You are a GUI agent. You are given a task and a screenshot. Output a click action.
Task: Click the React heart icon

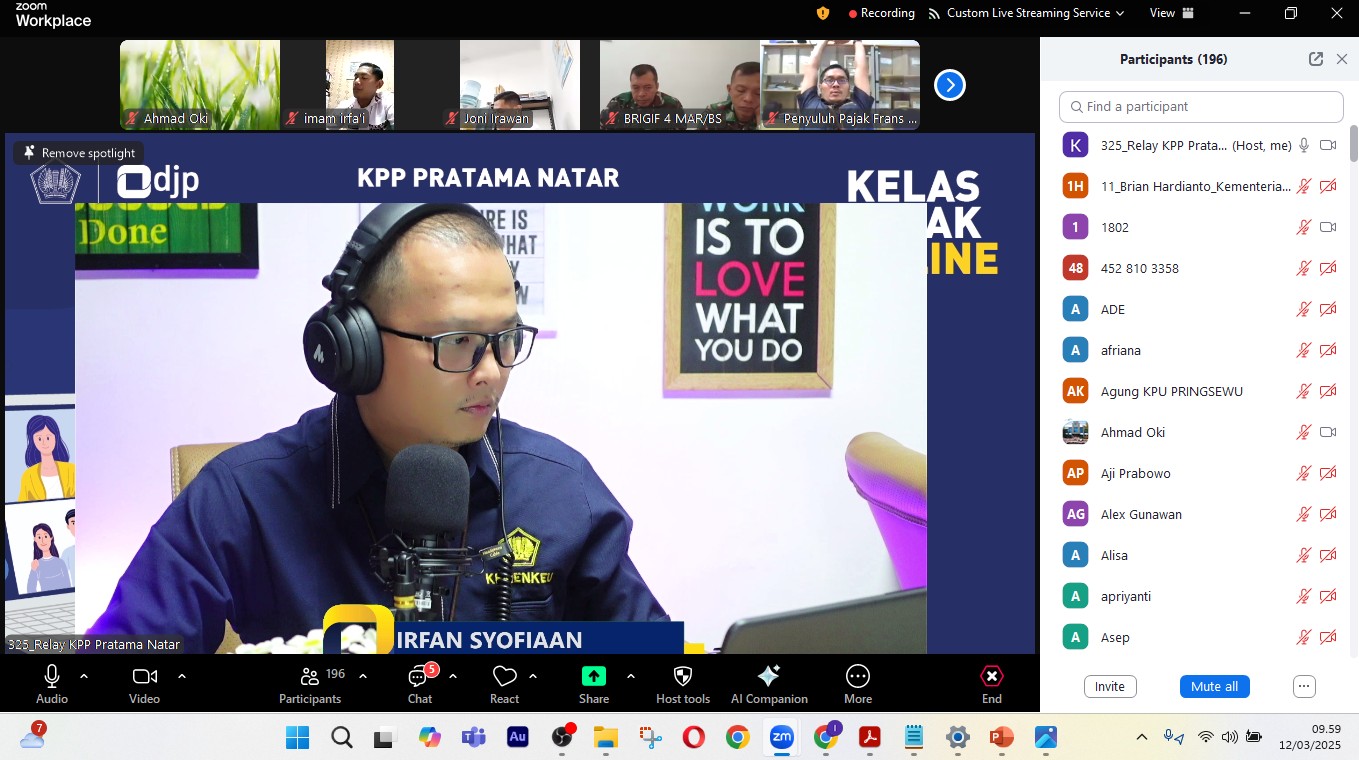tap(504, 677)
